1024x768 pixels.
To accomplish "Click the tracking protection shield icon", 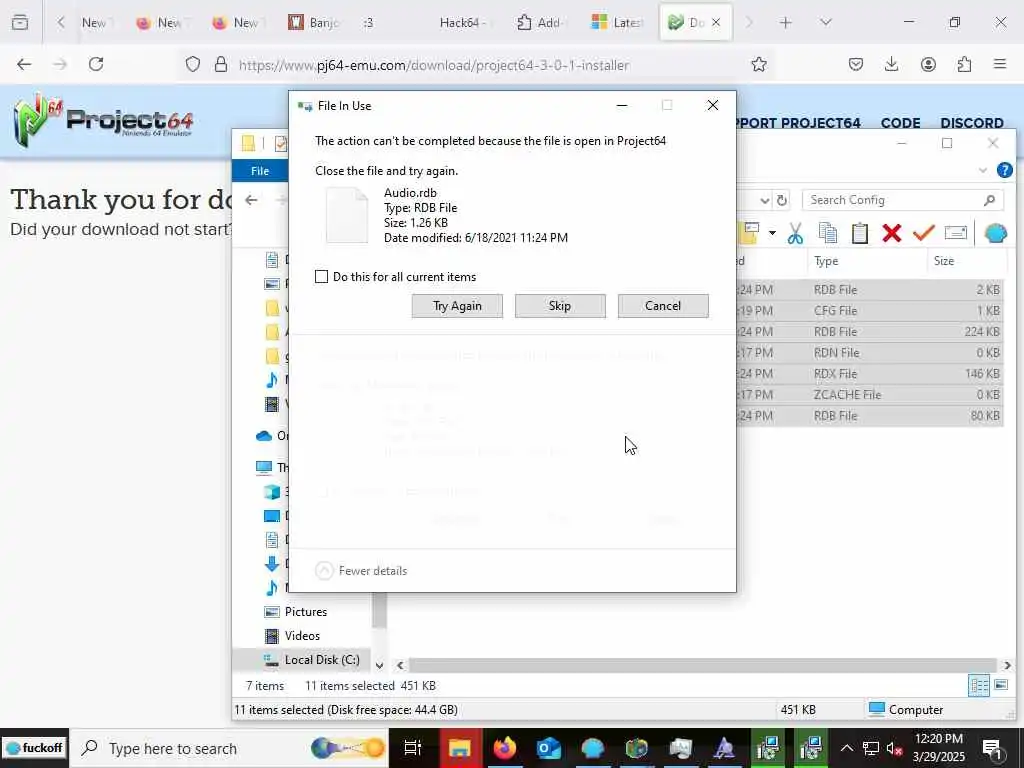I will 193,64.
